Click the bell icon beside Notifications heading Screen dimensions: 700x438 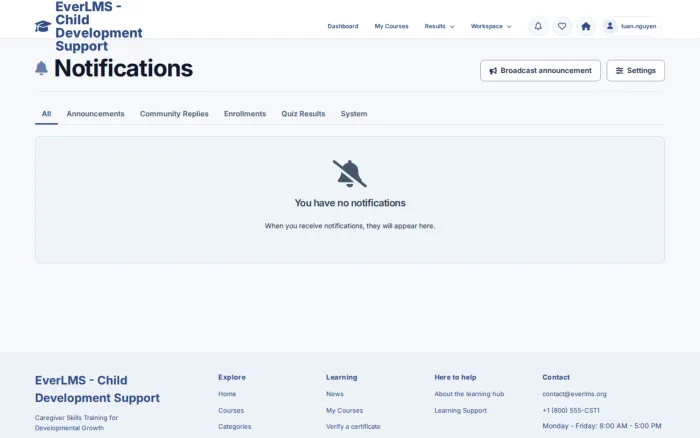tap(41, 68)
